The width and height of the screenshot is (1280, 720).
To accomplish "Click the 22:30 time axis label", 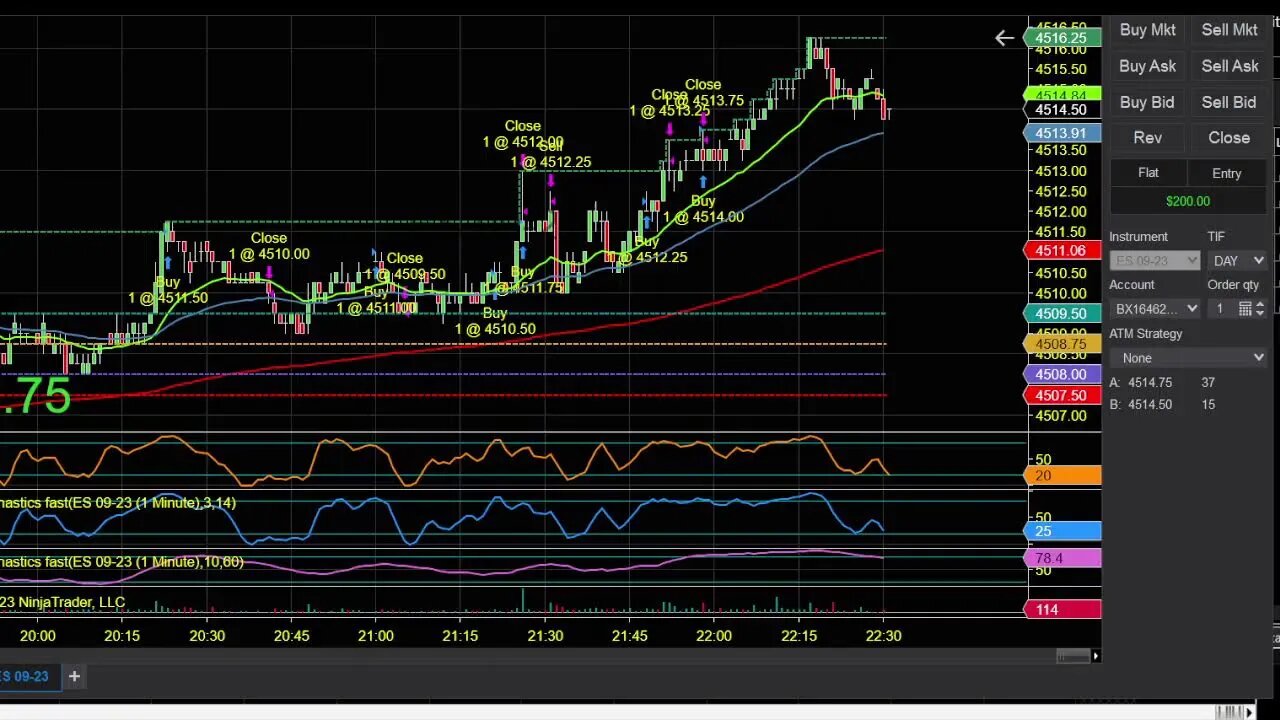I will 883,636.
